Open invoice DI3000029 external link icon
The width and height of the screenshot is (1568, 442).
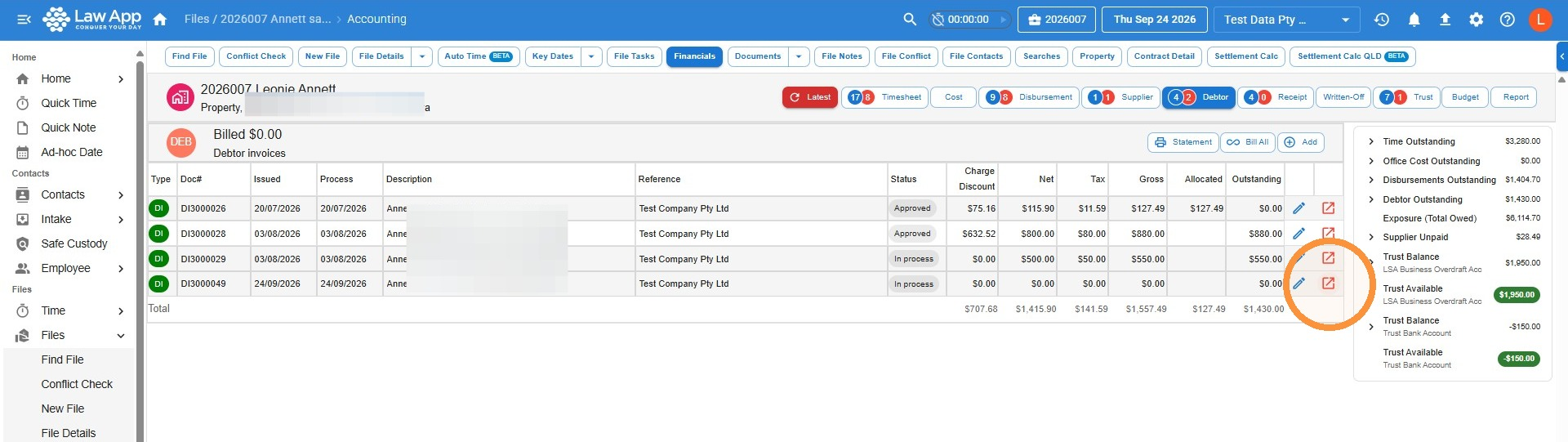click(1329, 258)
